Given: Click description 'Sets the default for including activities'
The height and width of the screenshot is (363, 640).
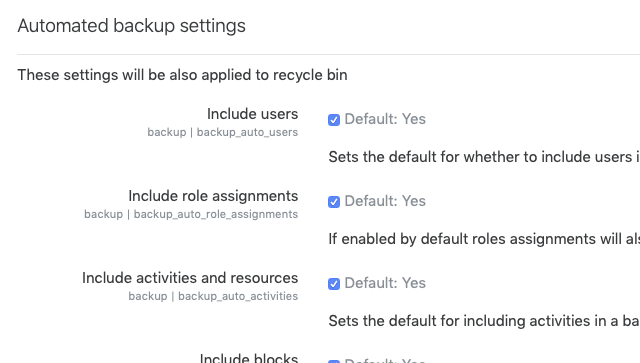Looking at the screenshot, I should click(x=484, y=321).
